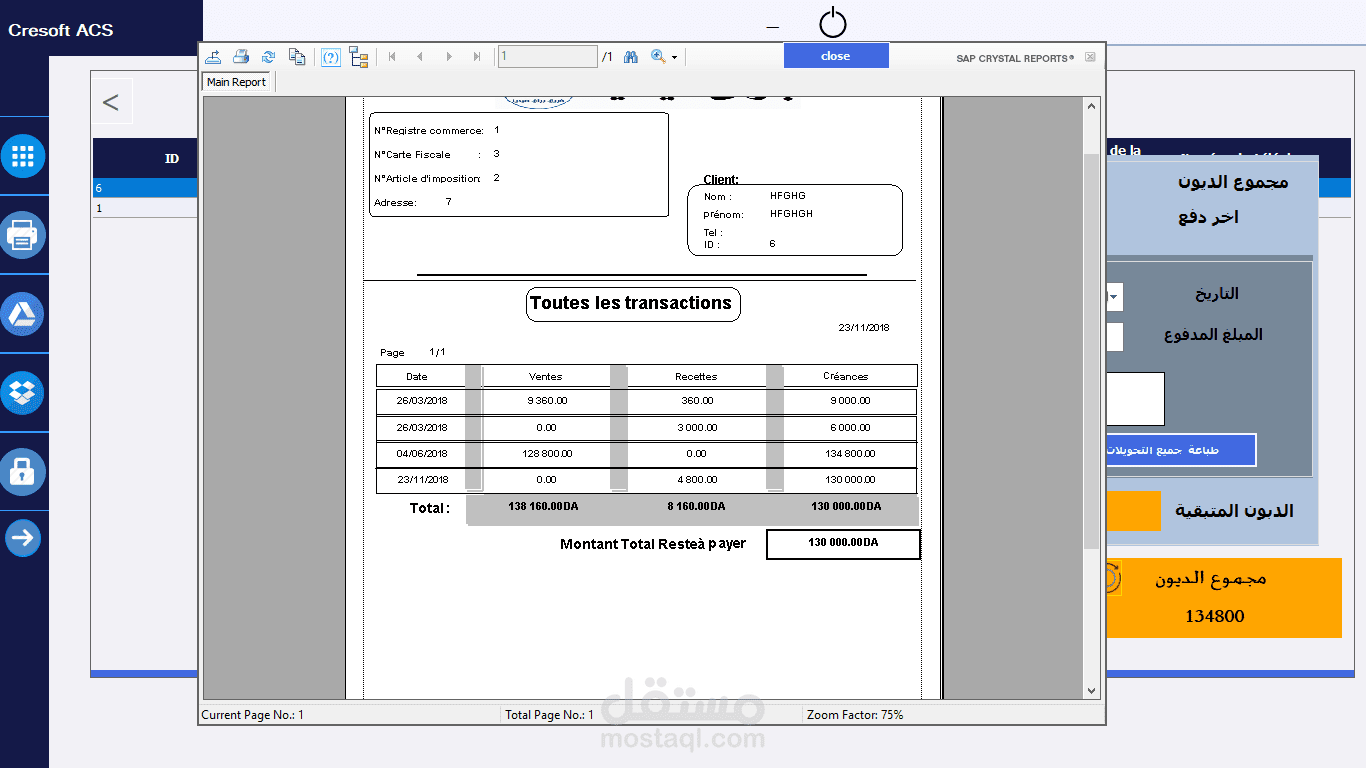Click the padlock icon in sidebar
1366x768 pixels.
[x=23, y=472]
